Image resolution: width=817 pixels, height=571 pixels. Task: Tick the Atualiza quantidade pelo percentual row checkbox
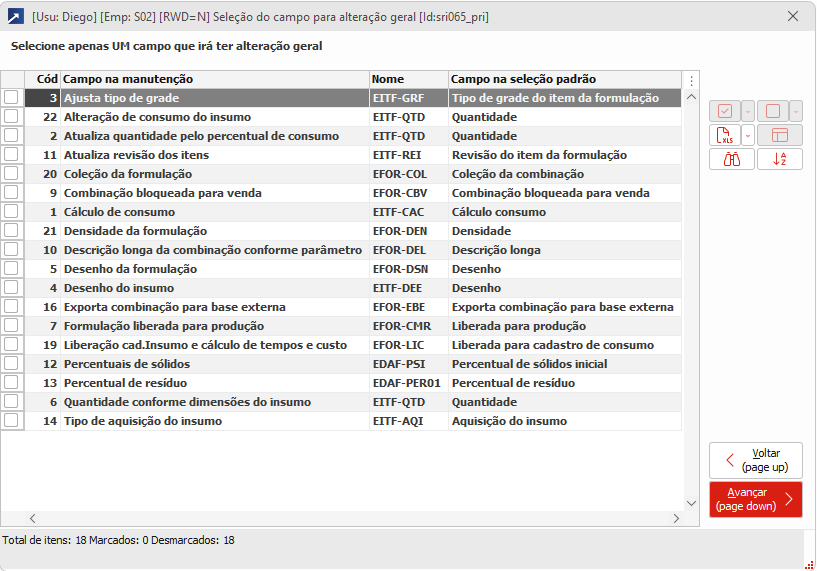11,135
